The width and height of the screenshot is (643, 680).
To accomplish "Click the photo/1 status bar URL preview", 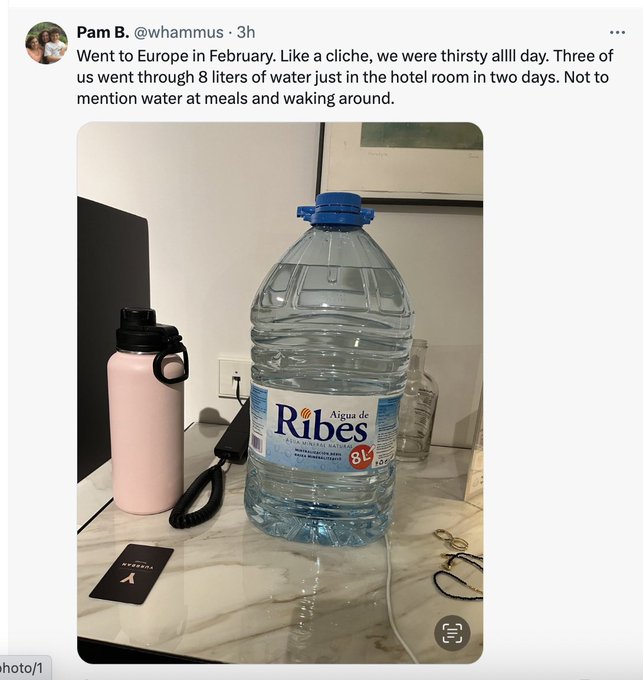I will (23, 668).
